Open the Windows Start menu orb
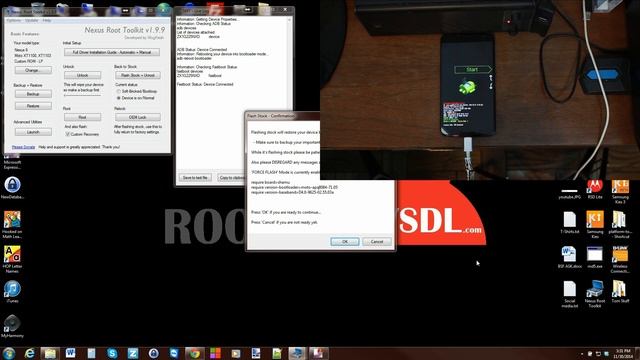The width and height of the screenshot is (640, 360). [x=9, y=353]
